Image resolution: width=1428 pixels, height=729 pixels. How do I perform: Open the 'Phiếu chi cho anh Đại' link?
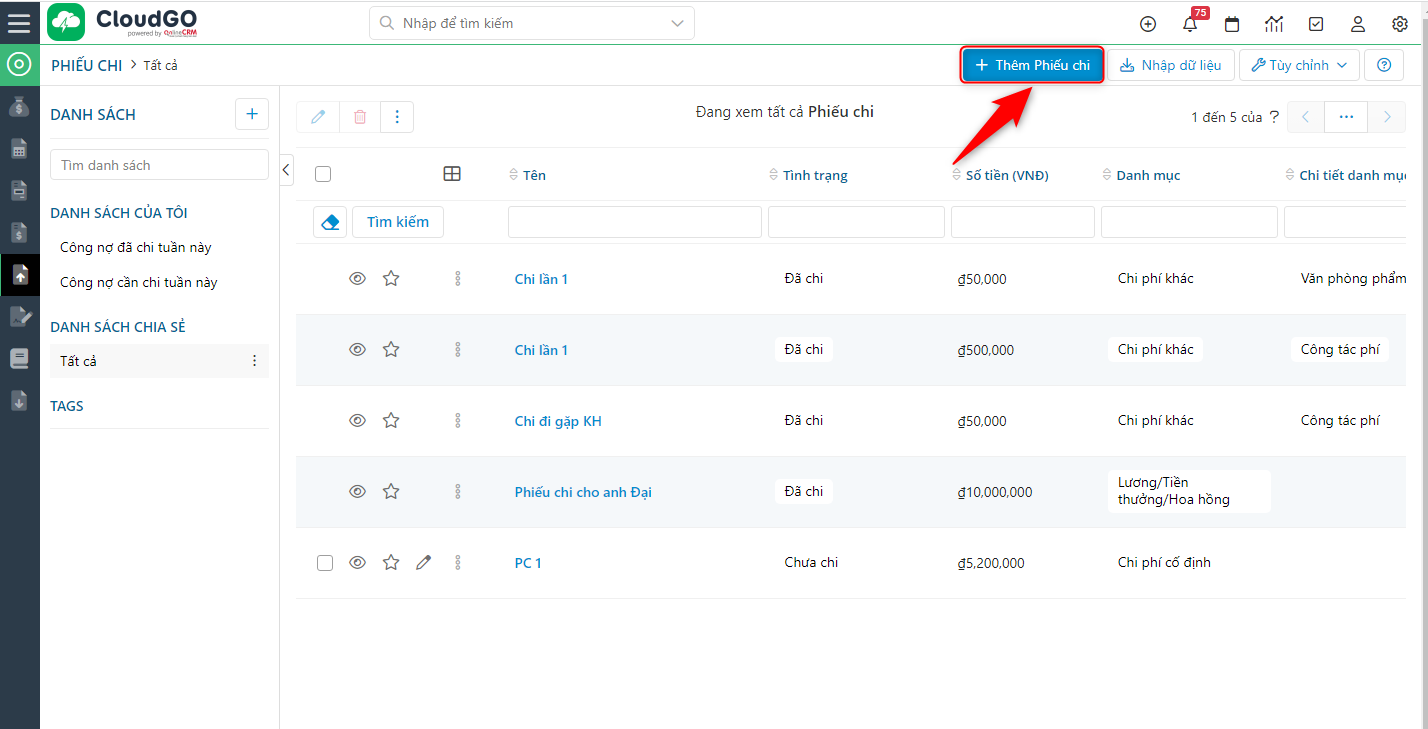(x=583, y=492)
